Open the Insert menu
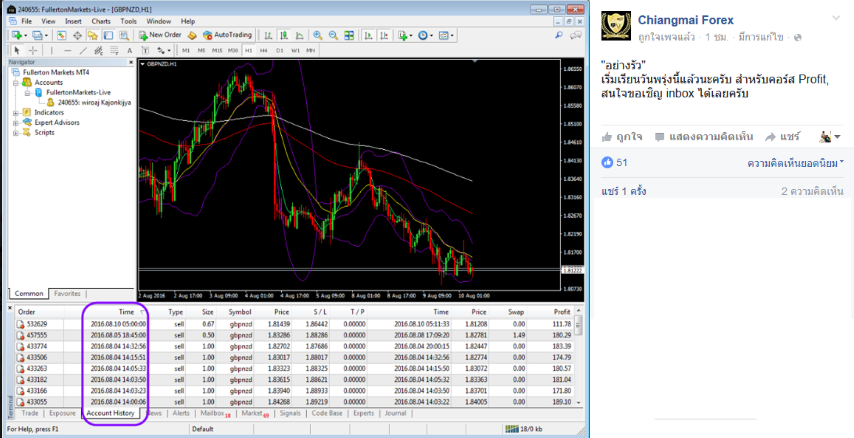Screen dimensions: 854x438 tap(74, 21)
